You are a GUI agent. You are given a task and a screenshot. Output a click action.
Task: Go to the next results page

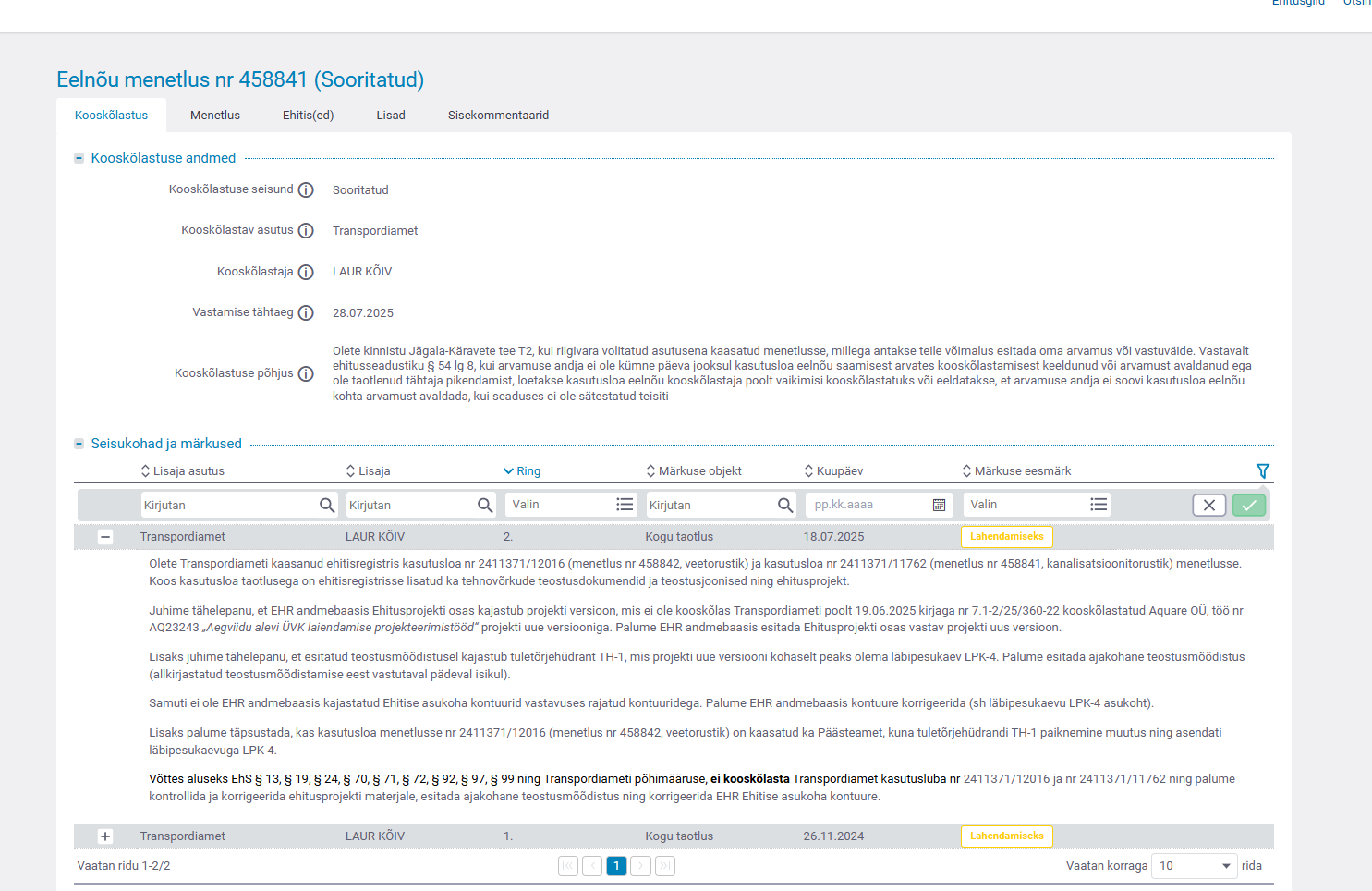tap(640, 866)
